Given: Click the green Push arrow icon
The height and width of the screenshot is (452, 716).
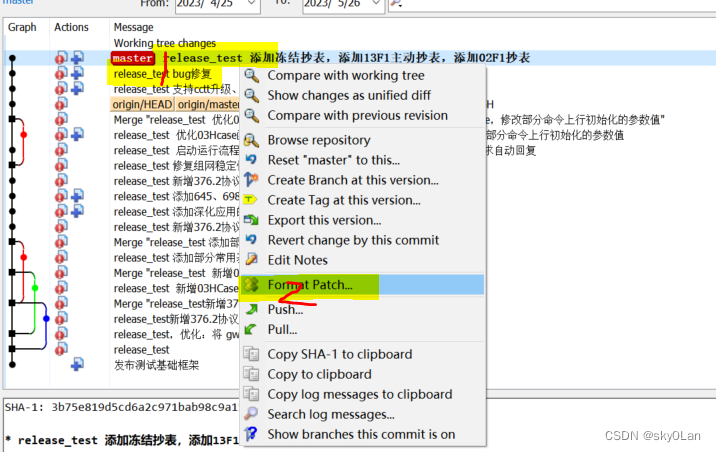Looking at the screenshot, I should tap(252, 309).
